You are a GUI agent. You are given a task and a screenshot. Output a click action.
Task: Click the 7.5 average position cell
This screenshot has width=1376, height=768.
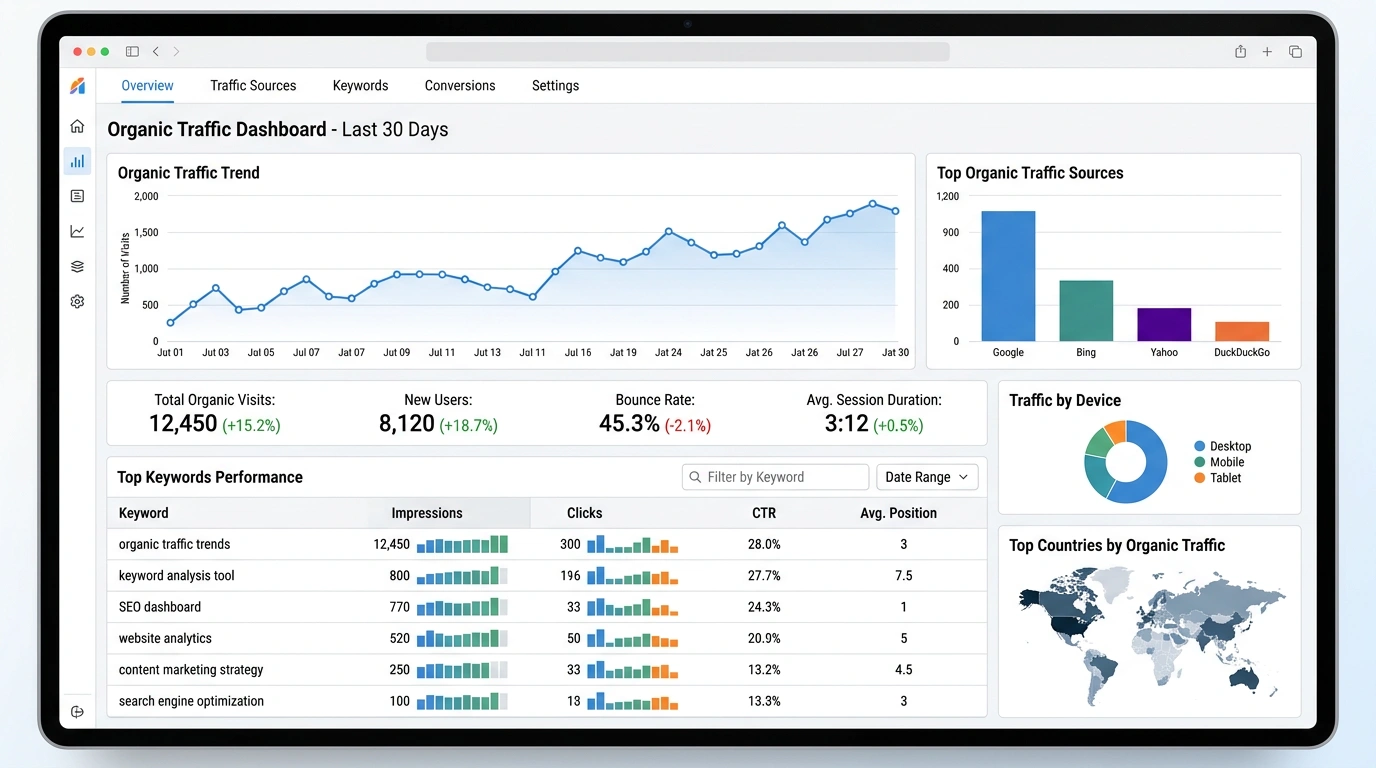[903, 575]
